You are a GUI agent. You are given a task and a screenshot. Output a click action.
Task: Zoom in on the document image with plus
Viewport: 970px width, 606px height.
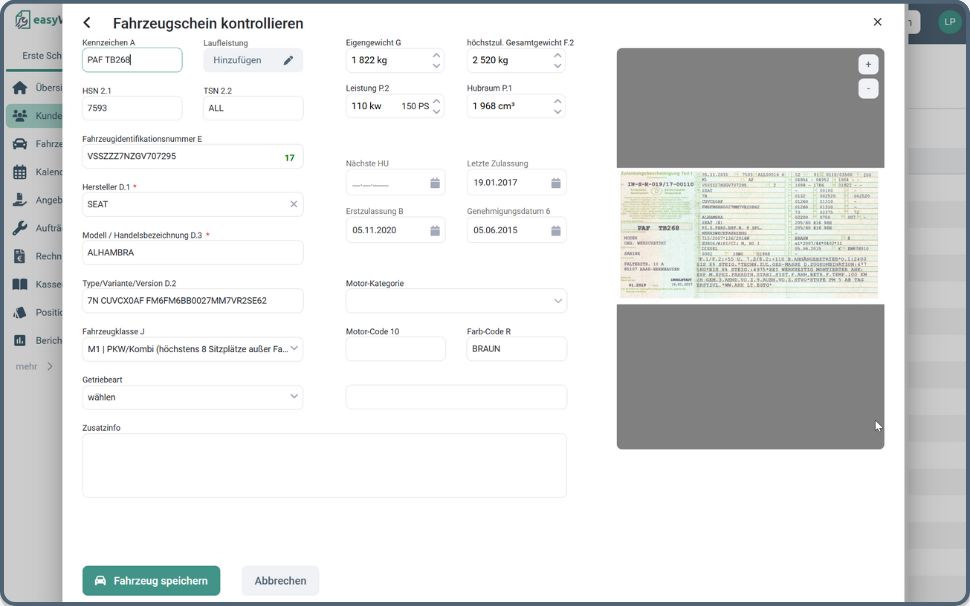(868, 64)
